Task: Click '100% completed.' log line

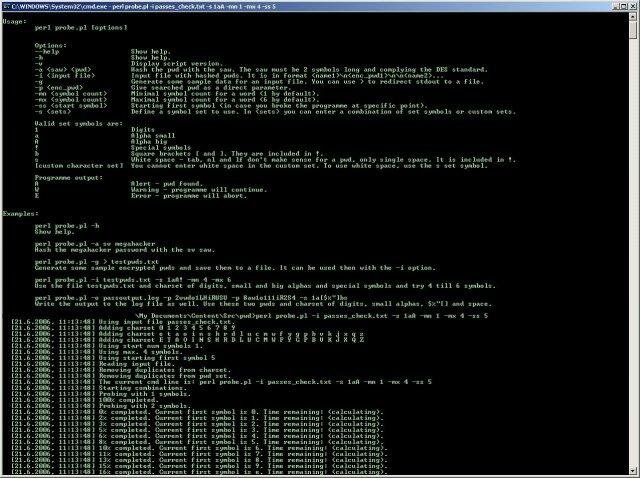Action: pyautogui.click(x=85, y=400)
